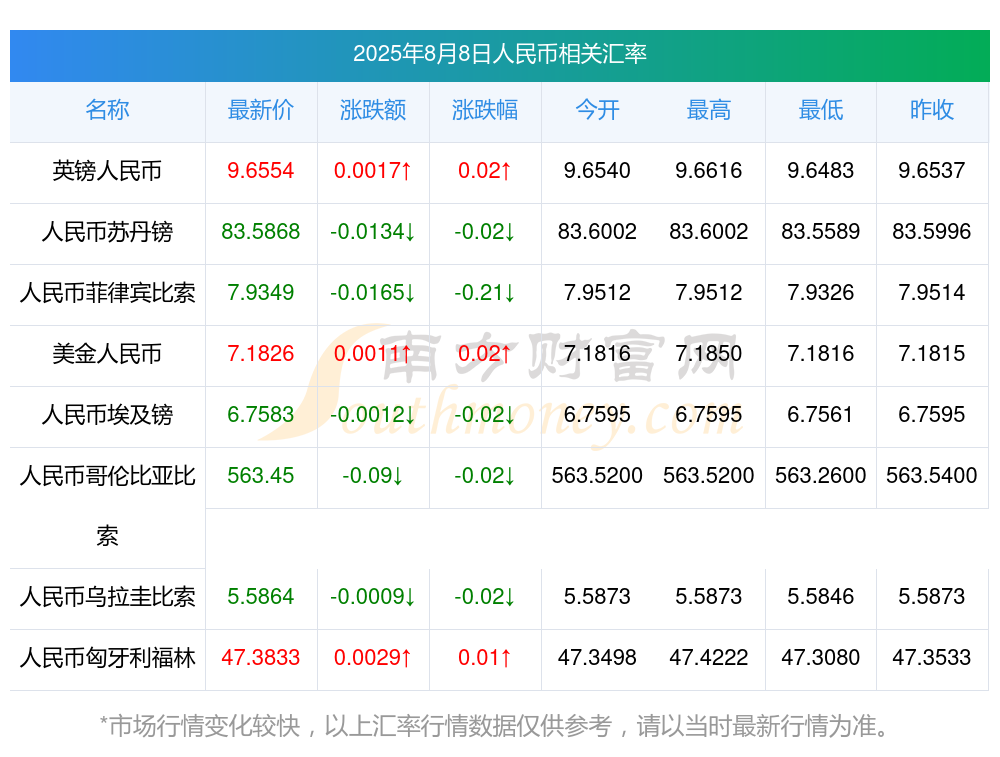Click 人民币苏丹镑 change percent -0.02↓
The image size is (1000, 757).
(485, 232)
